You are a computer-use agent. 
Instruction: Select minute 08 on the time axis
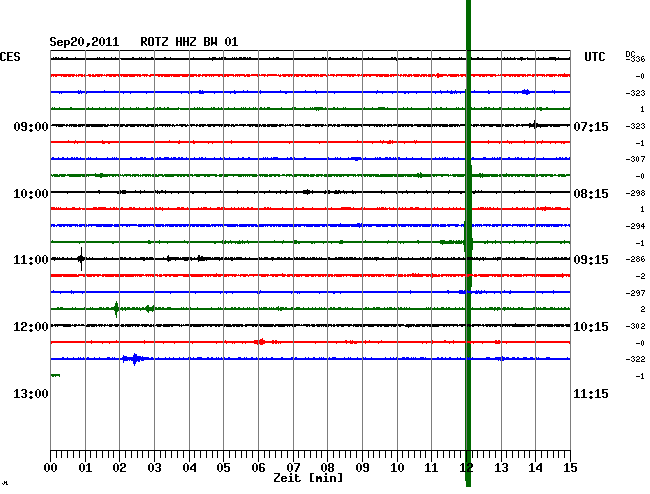[x=327, y=468]
